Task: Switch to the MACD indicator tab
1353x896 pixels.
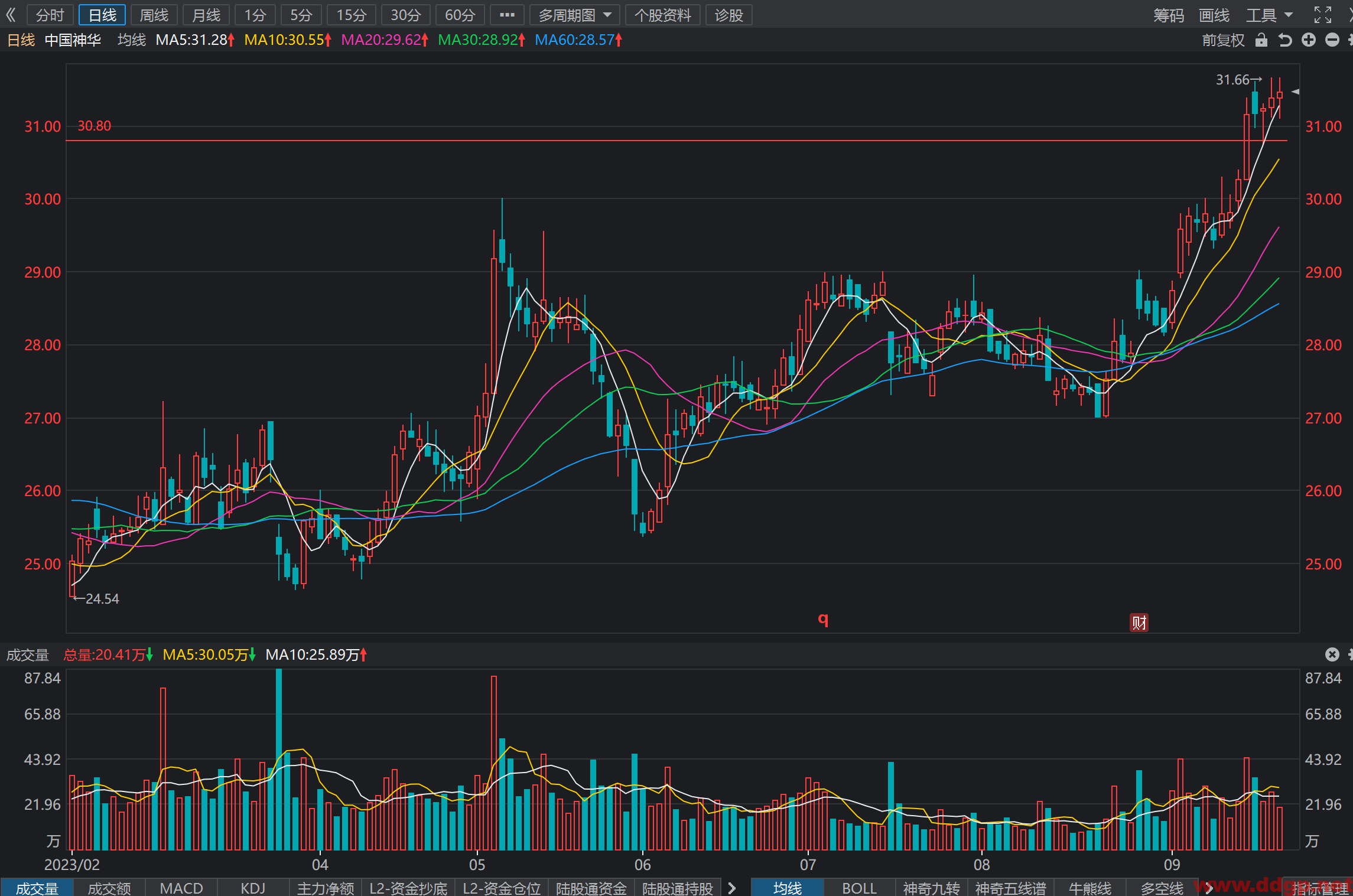Action: tap(181, 888)
